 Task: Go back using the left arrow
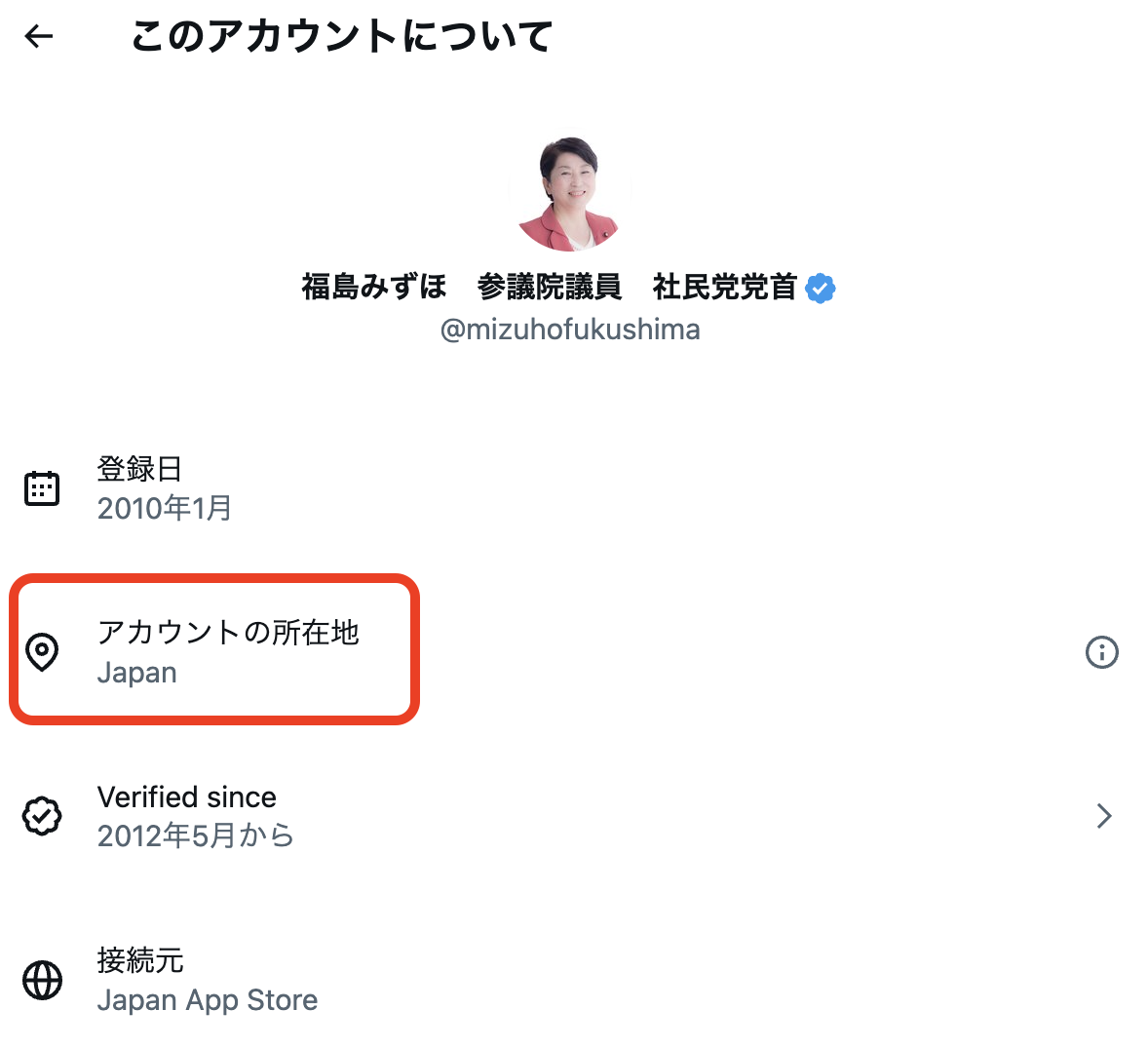point(39,37)
